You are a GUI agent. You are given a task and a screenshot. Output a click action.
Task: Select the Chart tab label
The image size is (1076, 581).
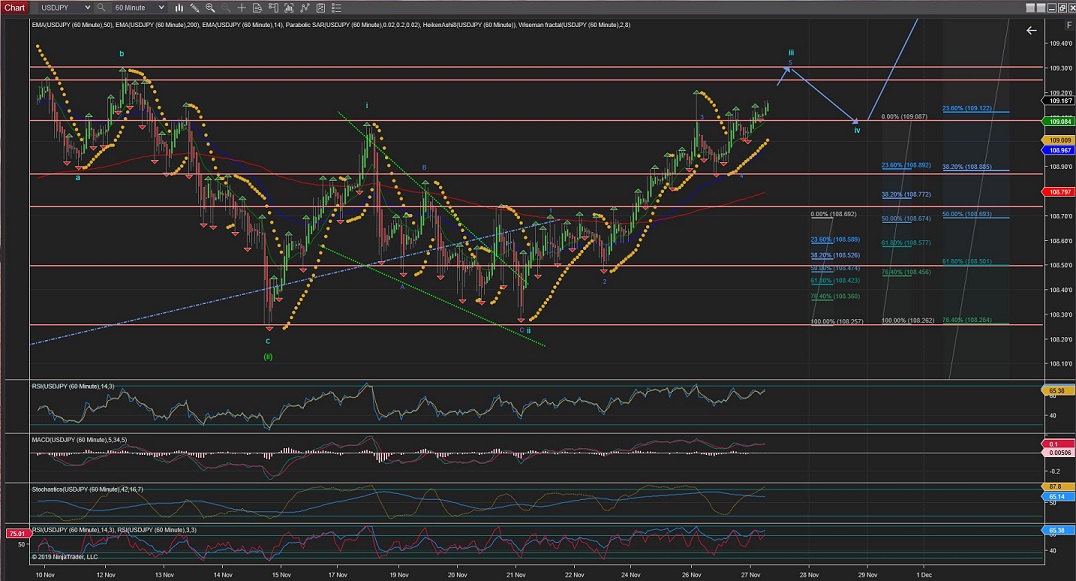(x=14, y=7)
